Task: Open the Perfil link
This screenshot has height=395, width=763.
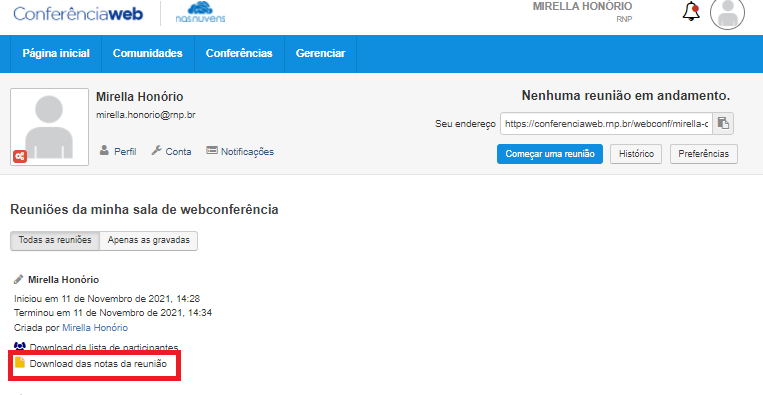Action: point(125,152)
